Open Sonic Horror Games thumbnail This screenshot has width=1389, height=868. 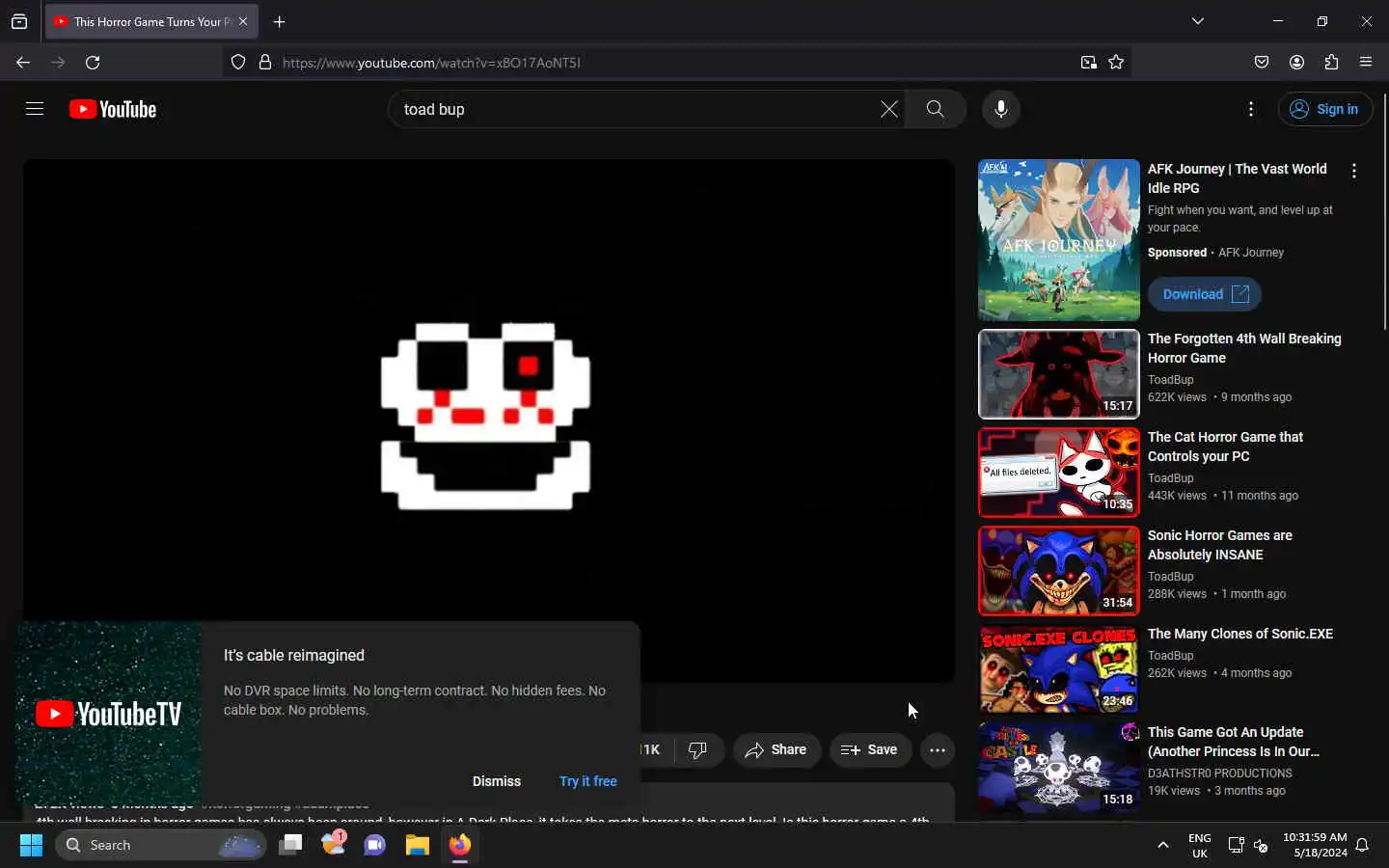1059,571
